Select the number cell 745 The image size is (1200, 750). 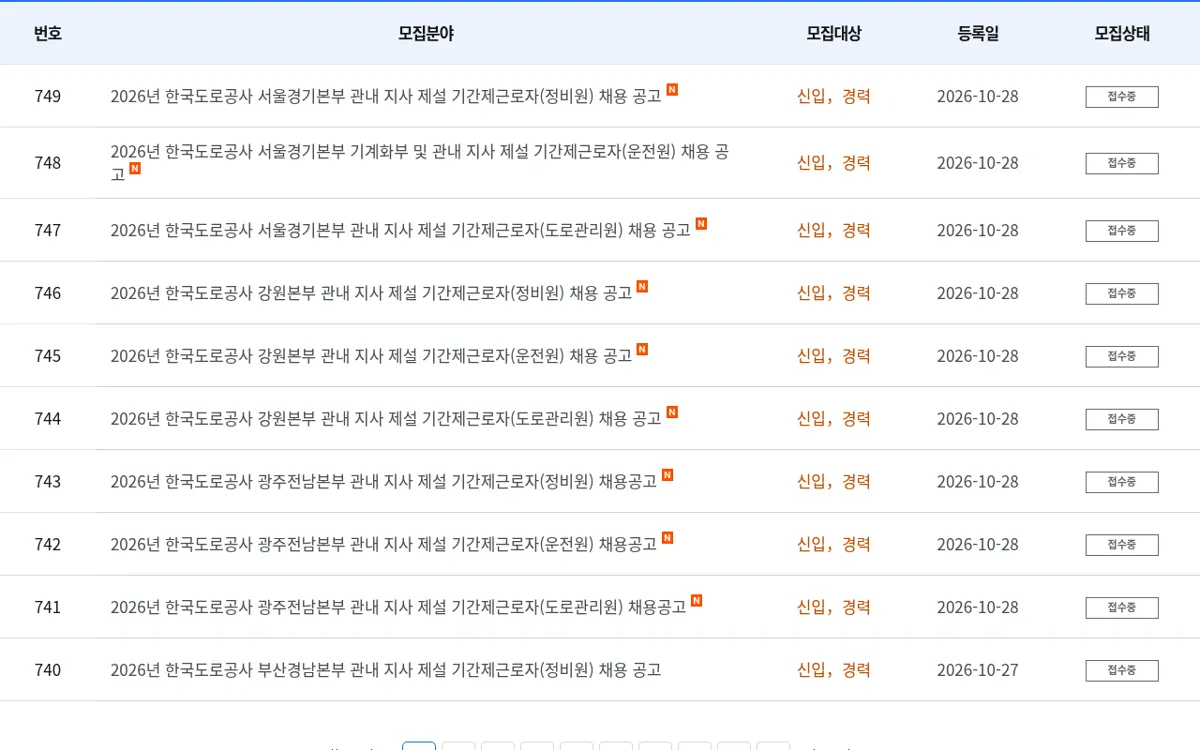[x=48, y=356]
